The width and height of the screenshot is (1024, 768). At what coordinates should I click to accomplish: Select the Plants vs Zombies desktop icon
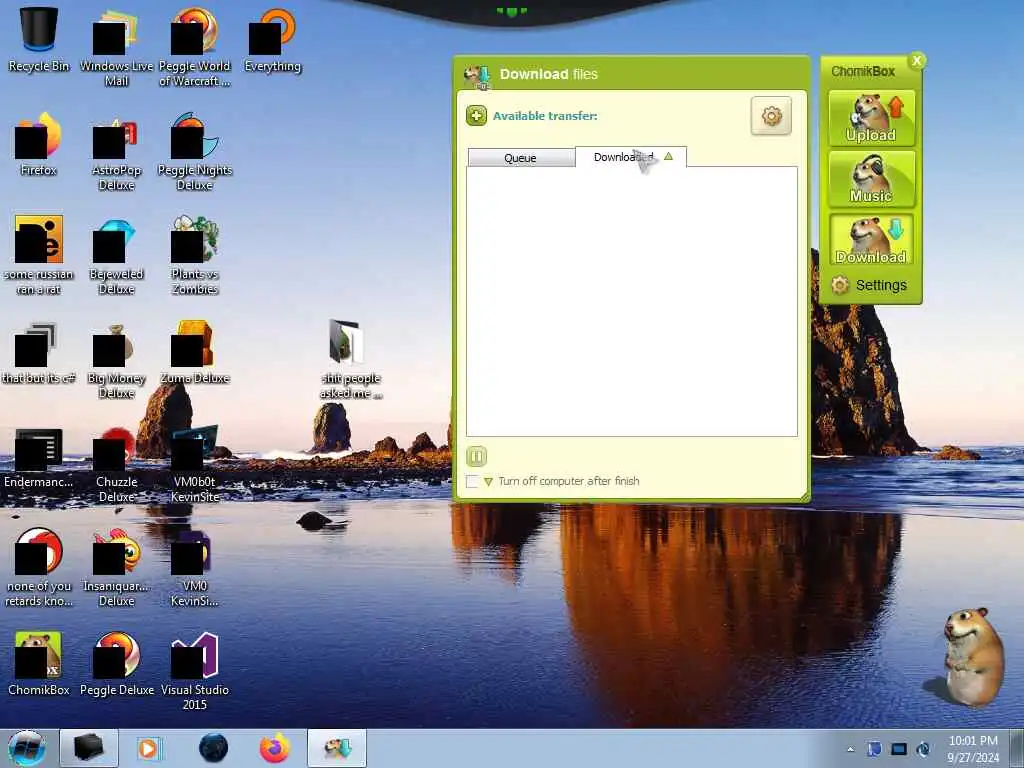[x=195, y=255]
